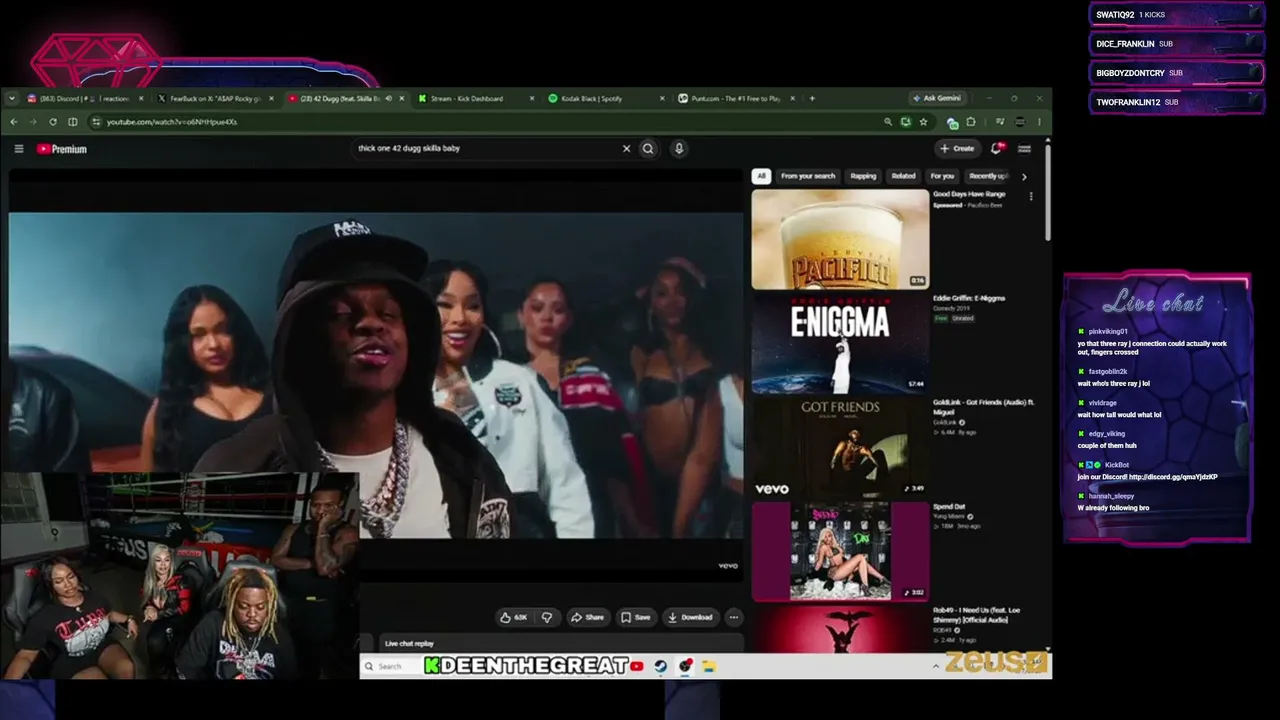Open options for the Pacifico sponsored ad
This screenshot has width=1280, height=720.
pyautogui.click(x=1031, y=197)
